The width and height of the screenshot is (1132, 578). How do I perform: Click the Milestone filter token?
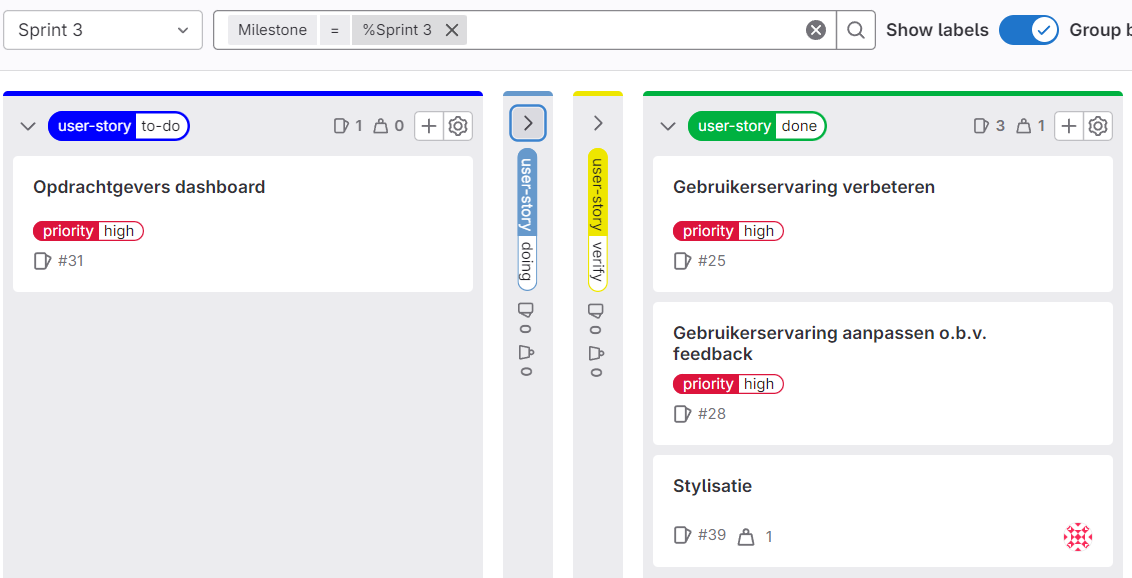(x=272, y=30)
